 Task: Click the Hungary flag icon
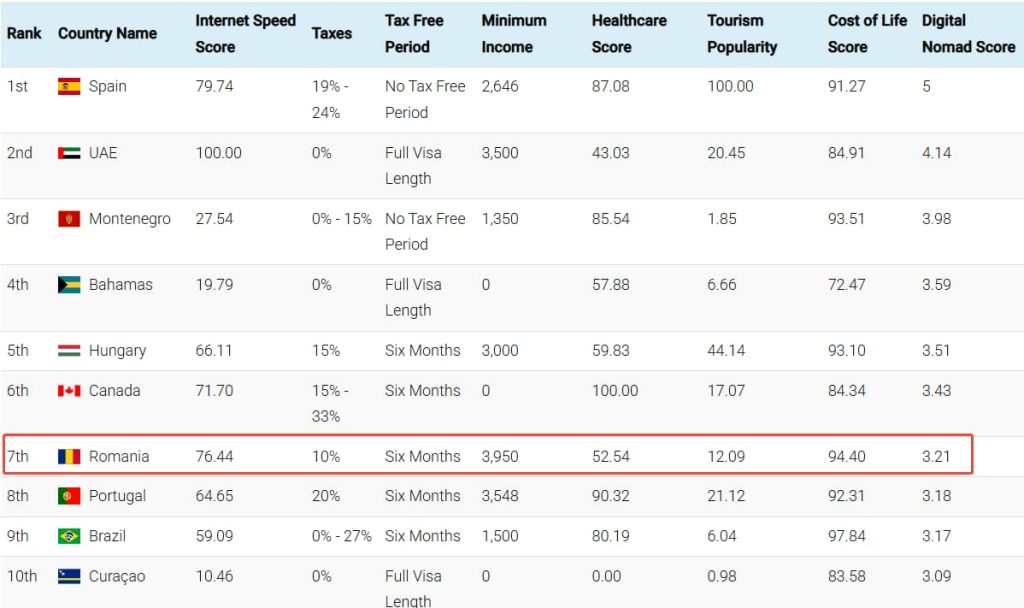69,351
